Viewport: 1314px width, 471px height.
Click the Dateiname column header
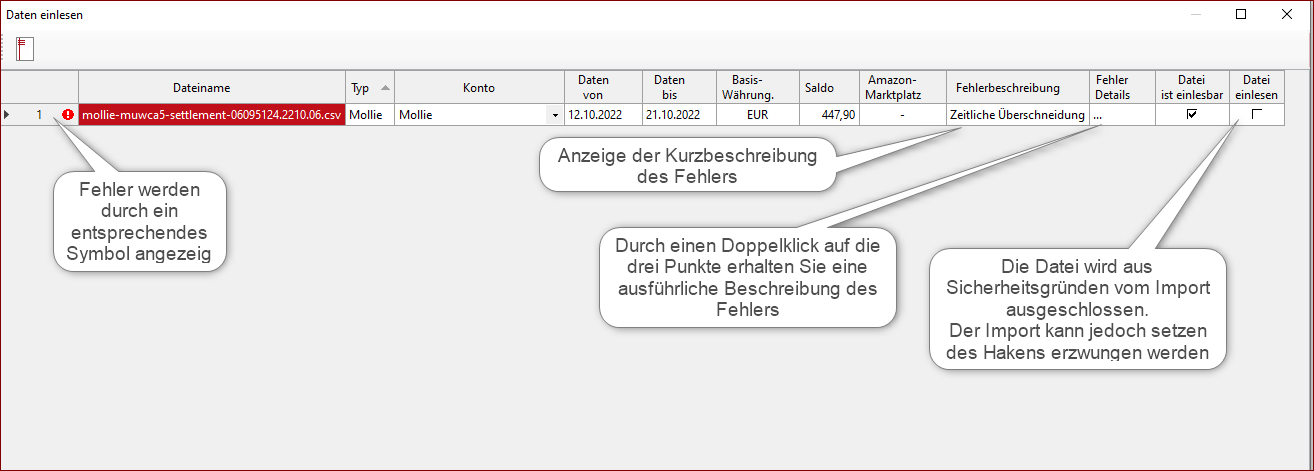pos(212,87)
